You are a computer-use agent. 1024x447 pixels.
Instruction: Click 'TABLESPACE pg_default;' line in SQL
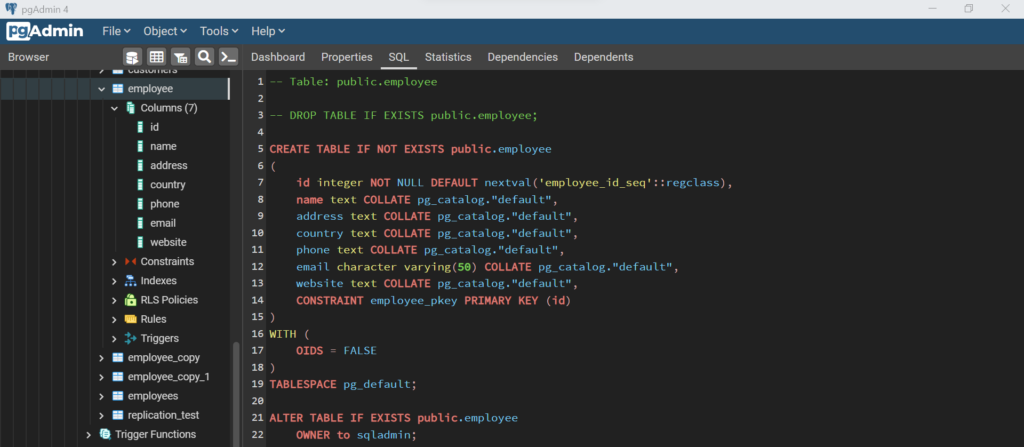coord(342,384)
